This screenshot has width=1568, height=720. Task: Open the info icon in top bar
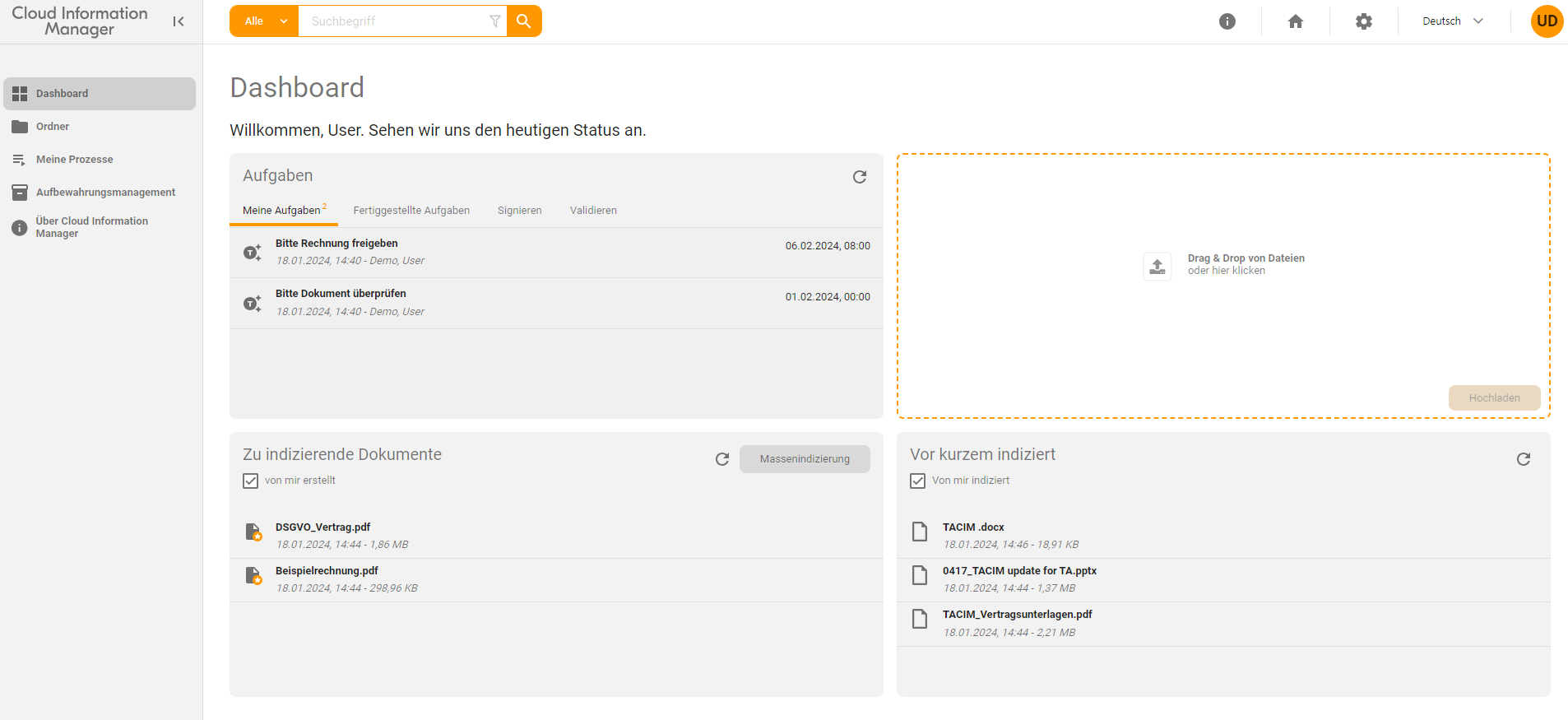click(x=1227, y=21)
